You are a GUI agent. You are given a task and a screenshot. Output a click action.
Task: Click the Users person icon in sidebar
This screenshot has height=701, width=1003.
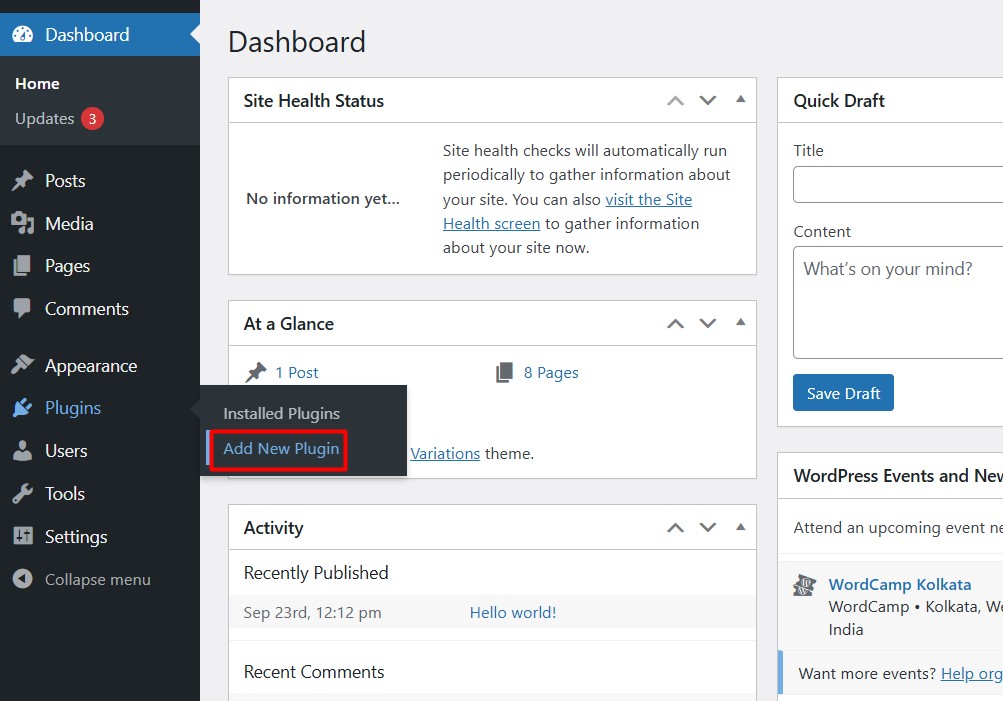[22, 450]
